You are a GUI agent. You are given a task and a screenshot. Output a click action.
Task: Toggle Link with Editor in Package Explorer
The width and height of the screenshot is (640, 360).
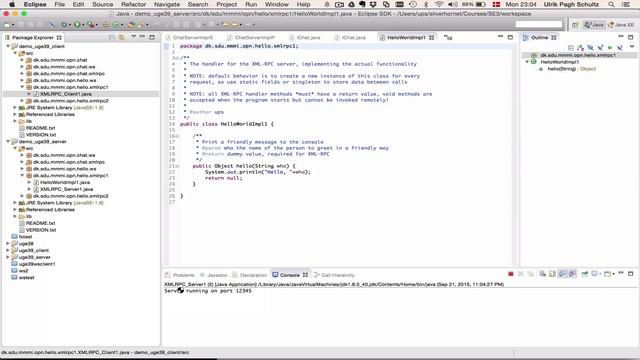[122, 37]
